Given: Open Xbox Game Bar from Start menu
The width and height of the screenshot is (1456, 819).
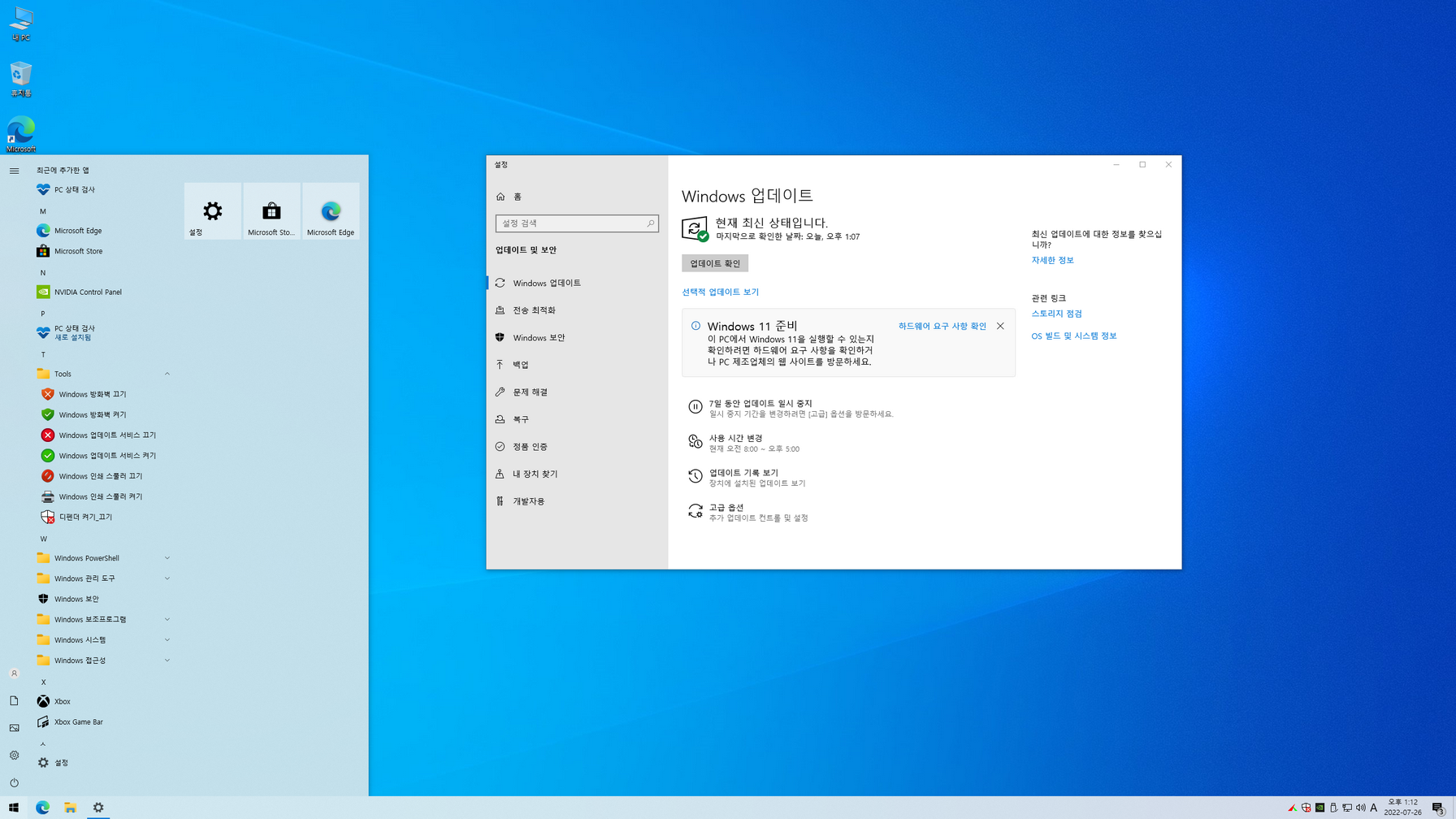Looking at the screenshot, I should pyautogui.click(x=102, y=721).
